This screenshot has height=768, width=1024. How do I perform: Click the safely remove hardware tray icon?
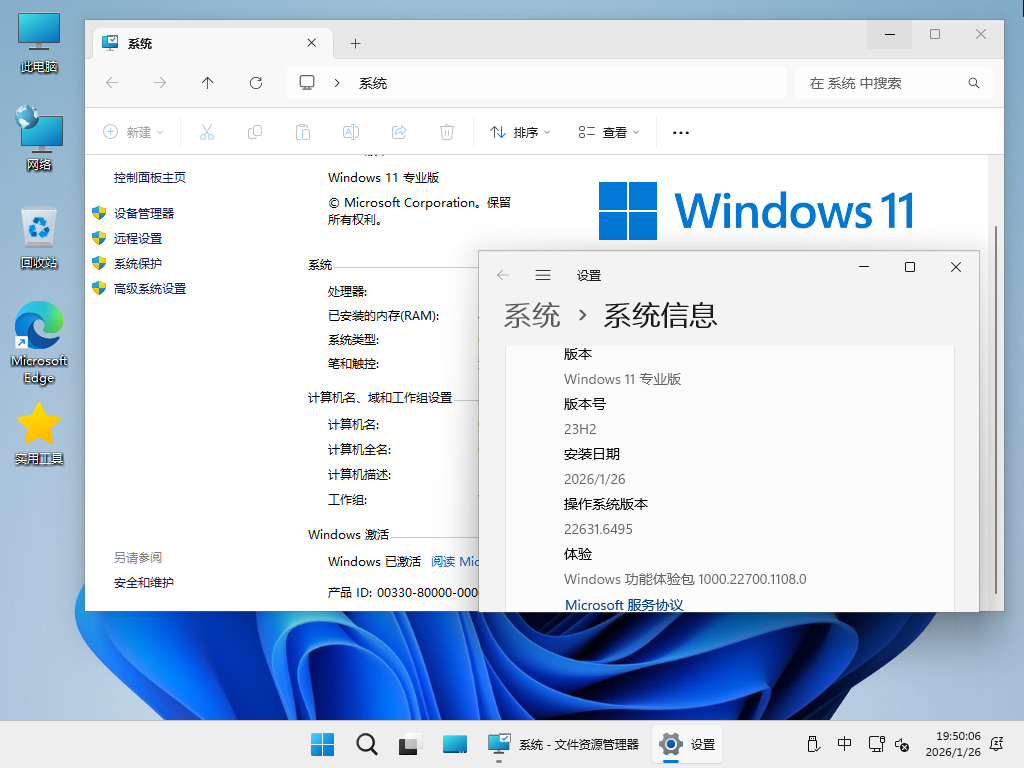813,744
